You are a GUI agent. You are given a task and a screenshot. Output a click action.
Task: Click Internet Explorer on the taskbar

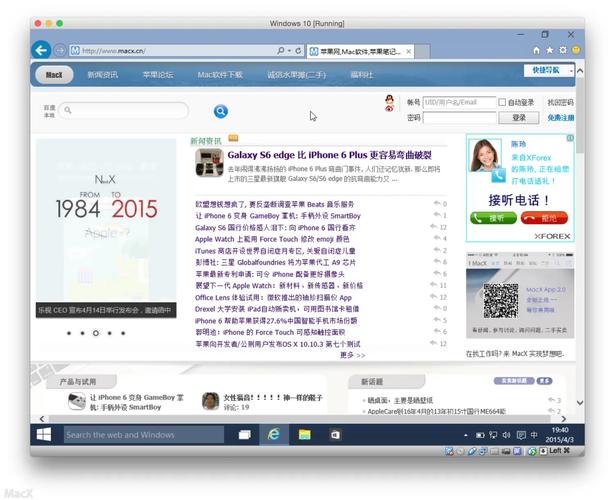pyautogui.click(x=274, y=435)
